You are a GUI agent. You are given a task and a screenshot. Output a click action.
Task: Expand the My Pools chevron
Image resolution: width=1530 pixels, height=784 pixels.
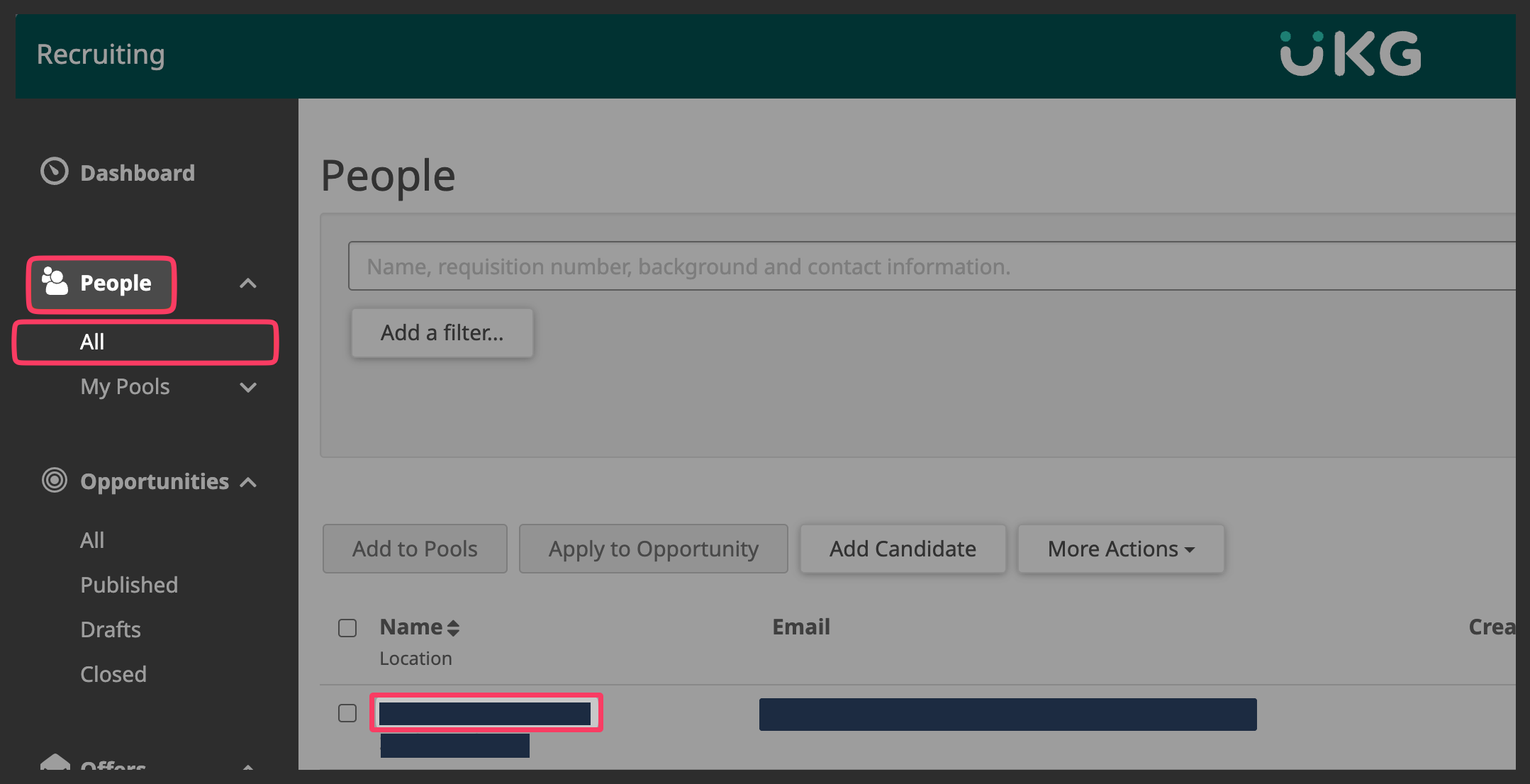[x=247, y=387]
